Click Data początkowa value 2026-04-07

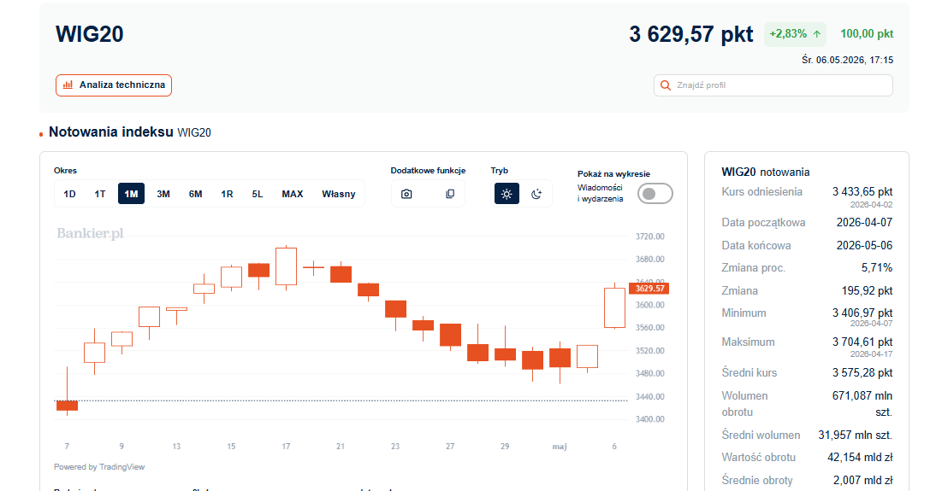865,223
